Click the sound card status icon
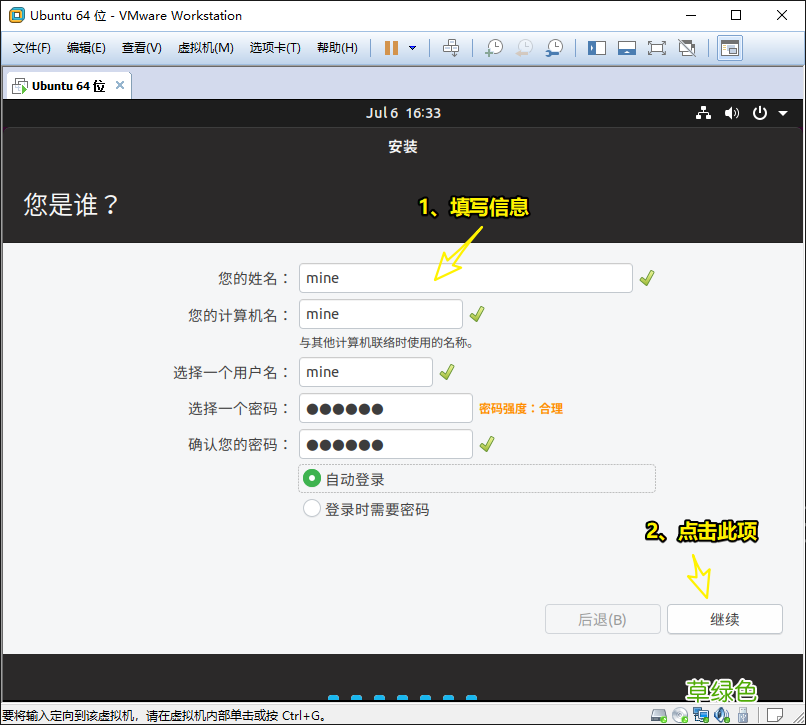 tap(722, 715)
